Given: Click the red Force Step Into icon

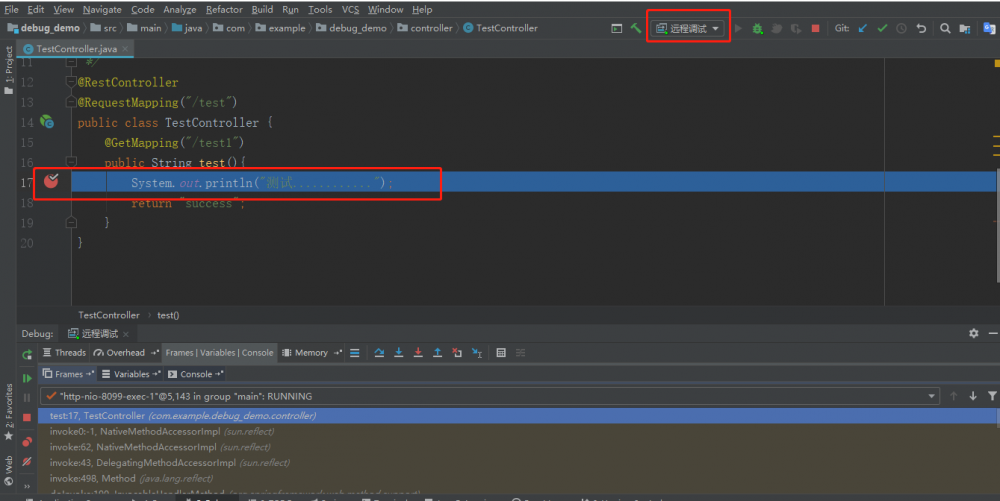Looking at the screenshot, I should point(418,352).
